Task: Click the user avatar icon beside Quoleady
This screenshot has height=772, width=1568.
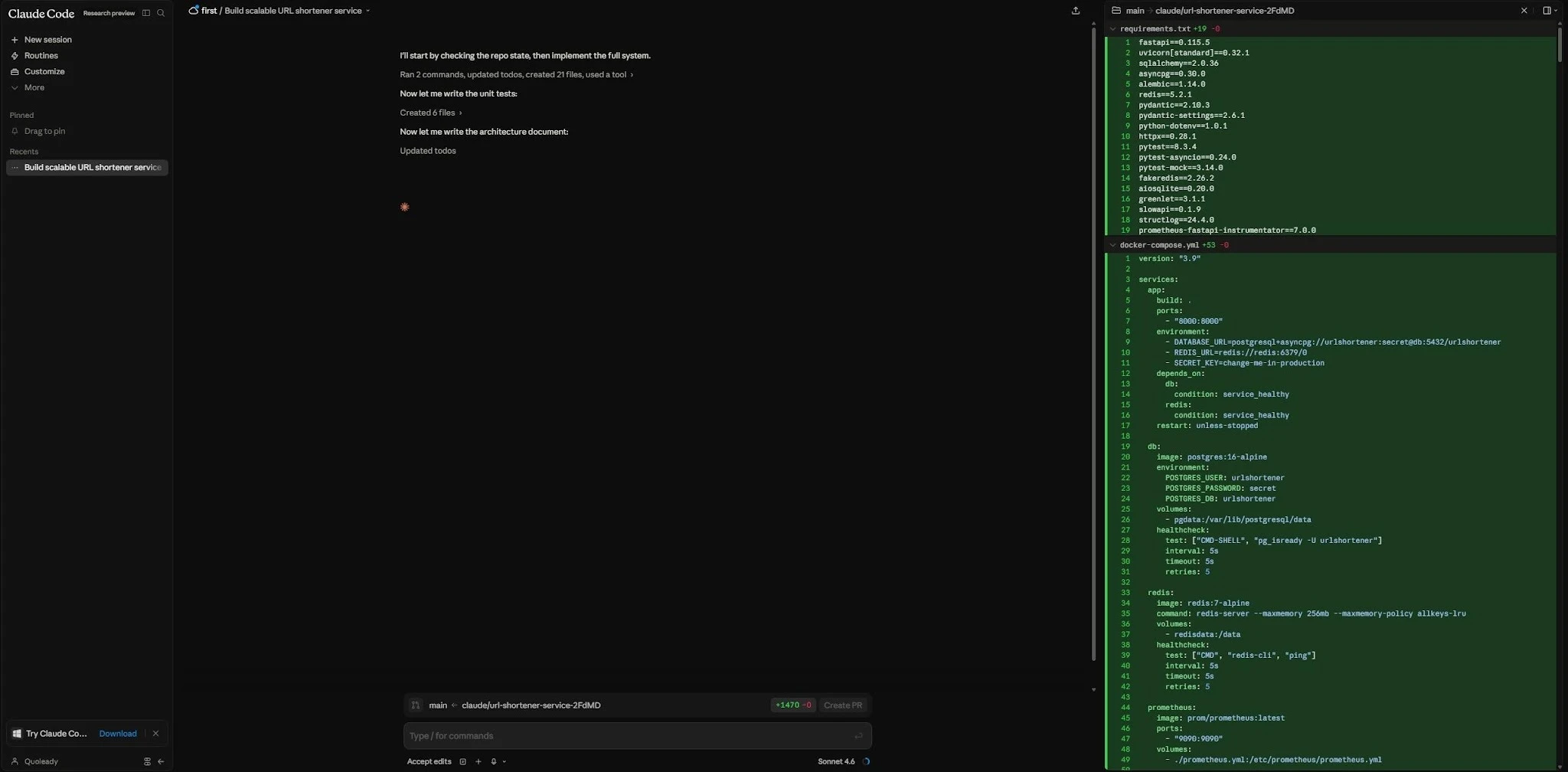Action: (x=15, y=762)
